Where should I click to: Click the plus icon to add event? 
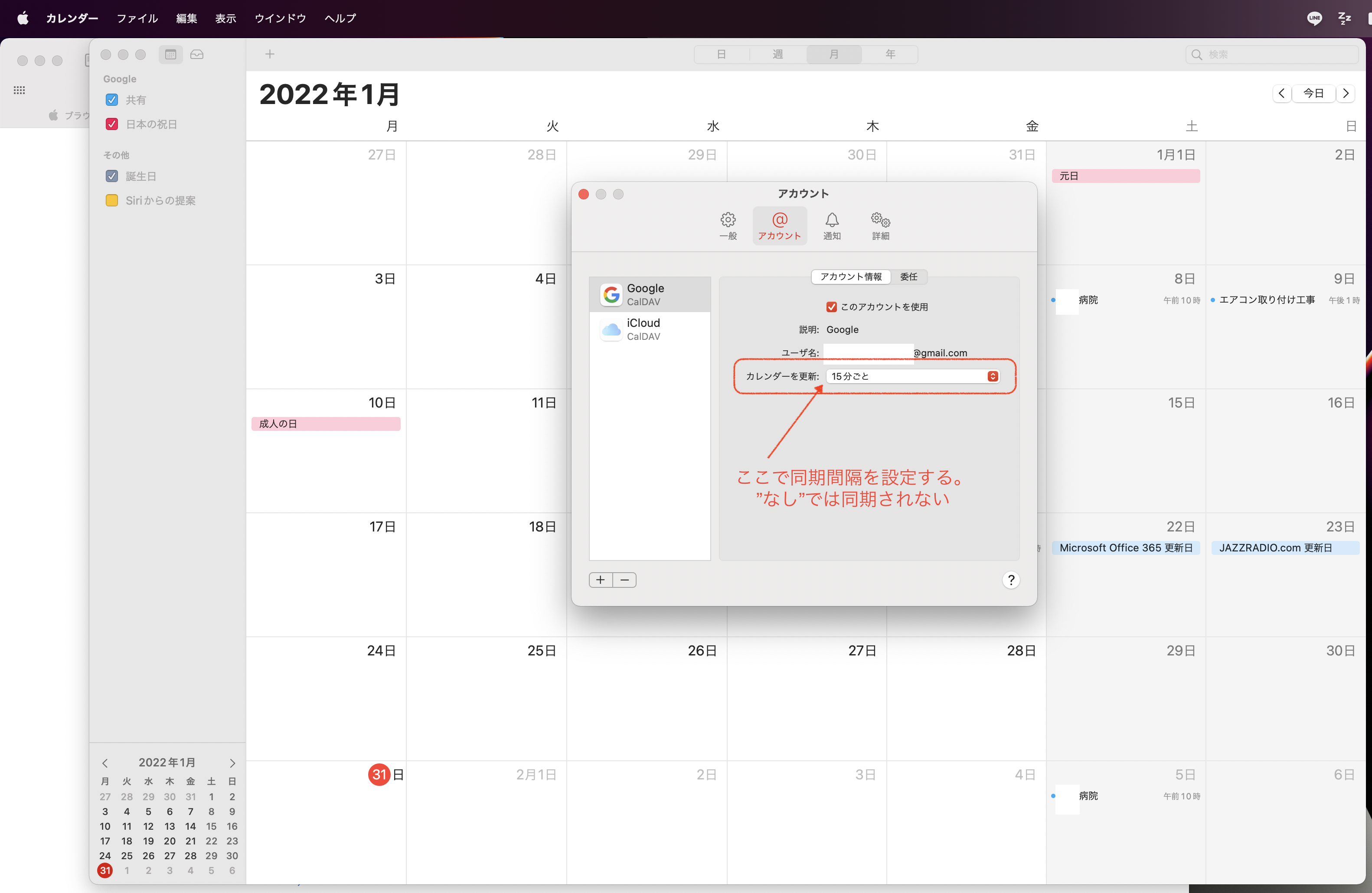pyautogui.click(x=269, y=54)
